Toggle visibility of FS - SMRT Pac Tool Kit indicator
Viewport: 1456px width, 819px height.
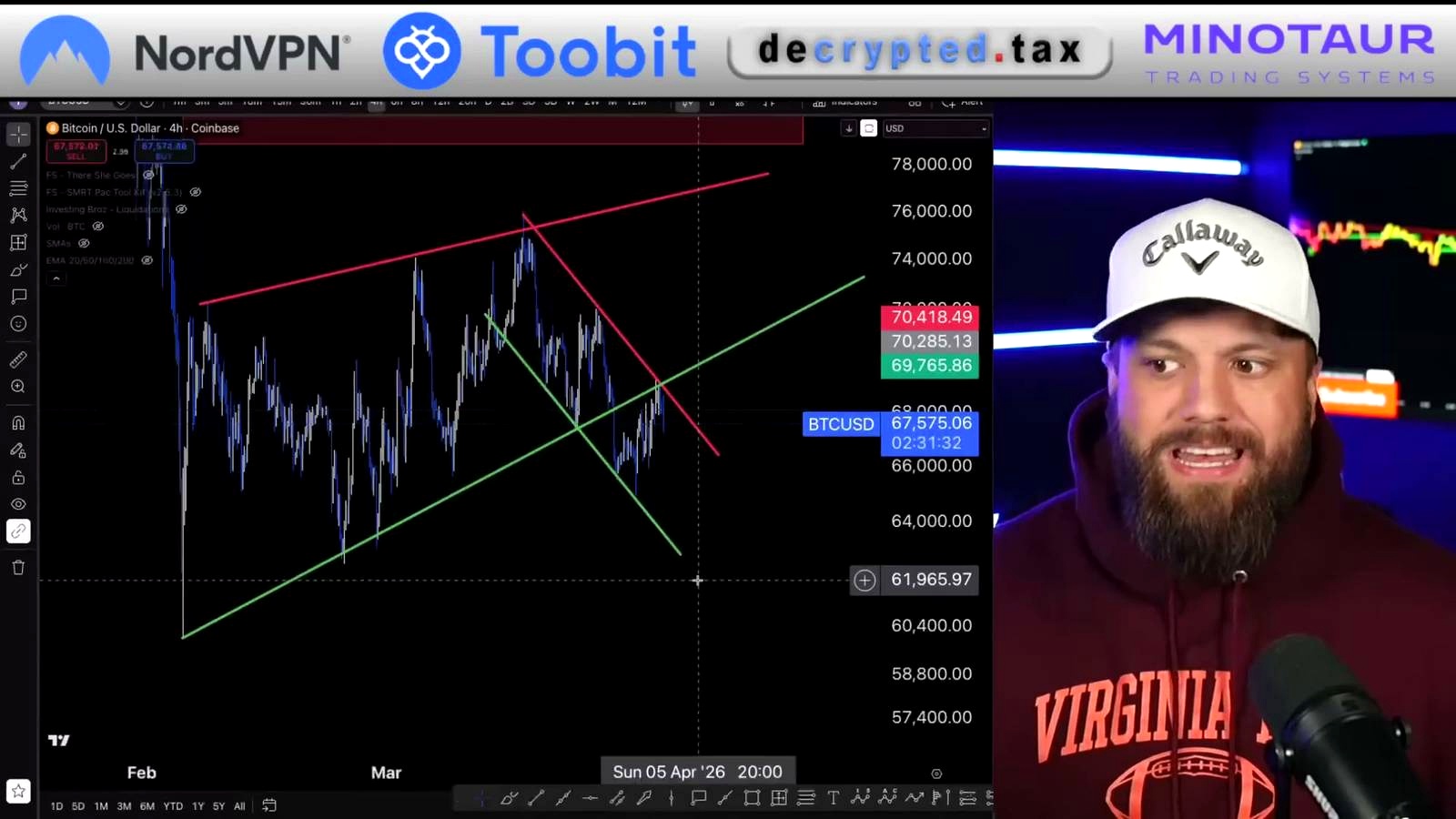pos(195,192)
